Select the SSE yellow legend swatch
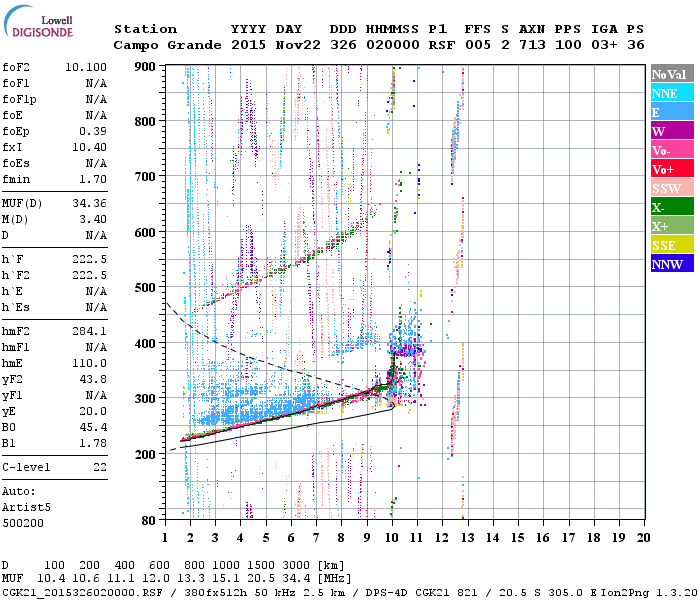 pyautogui.click(x=672, y=244)
